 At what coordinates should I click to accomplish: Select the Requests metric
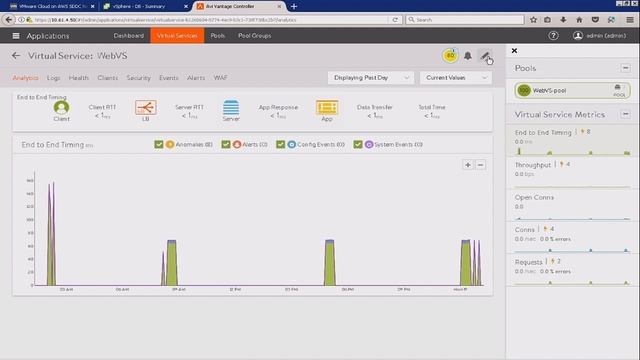[x=572, y=270]
